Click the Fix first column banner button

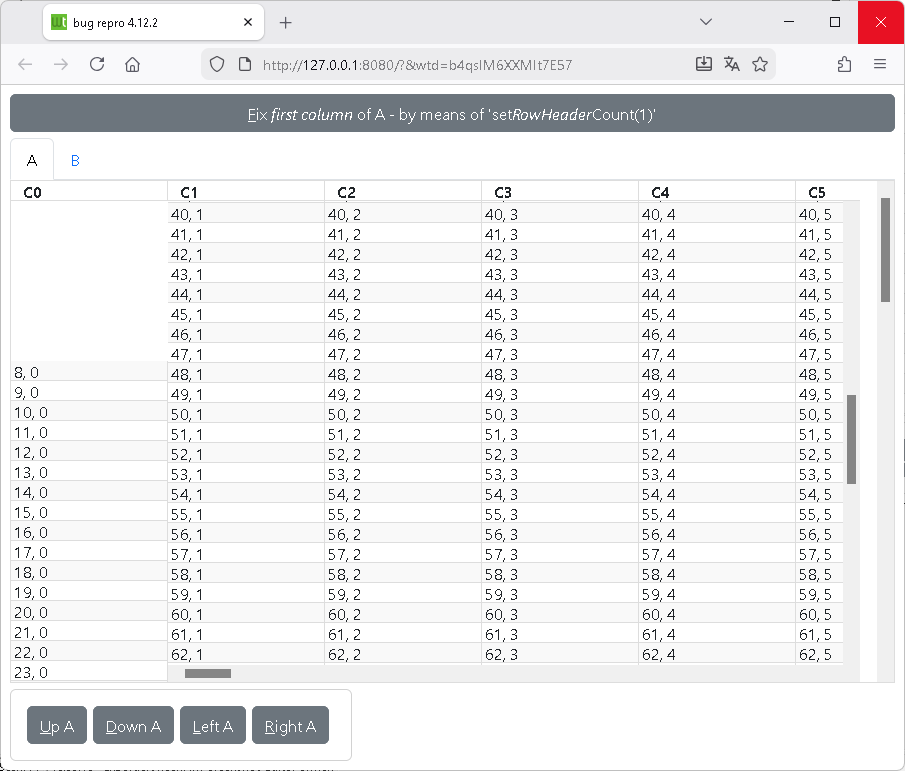(x=452, y=114)
